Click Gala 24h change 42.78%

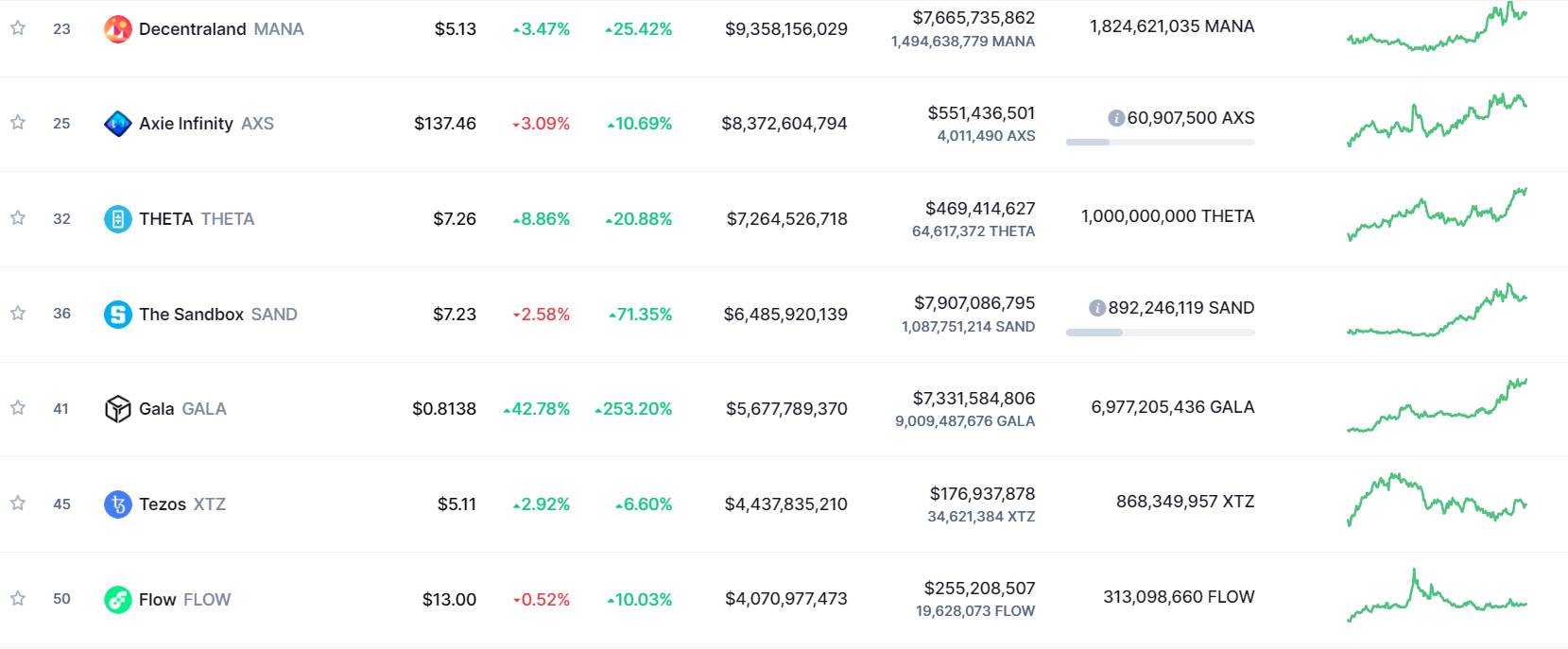click(x=537, y=409)
